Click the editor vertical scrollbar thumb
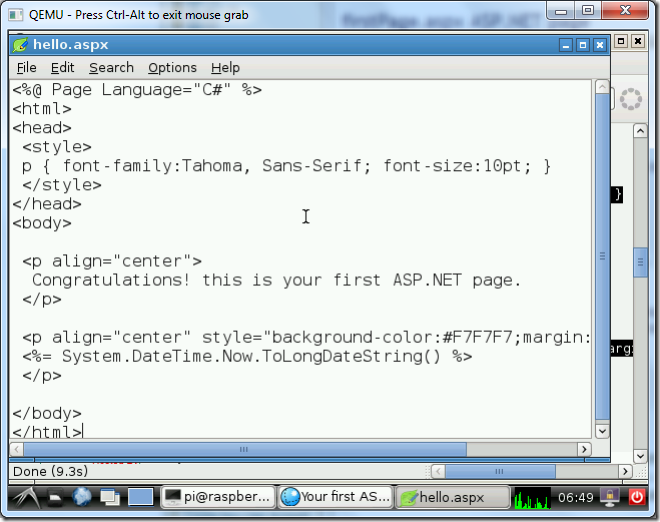The image size is (660, 522). point(602,256)
